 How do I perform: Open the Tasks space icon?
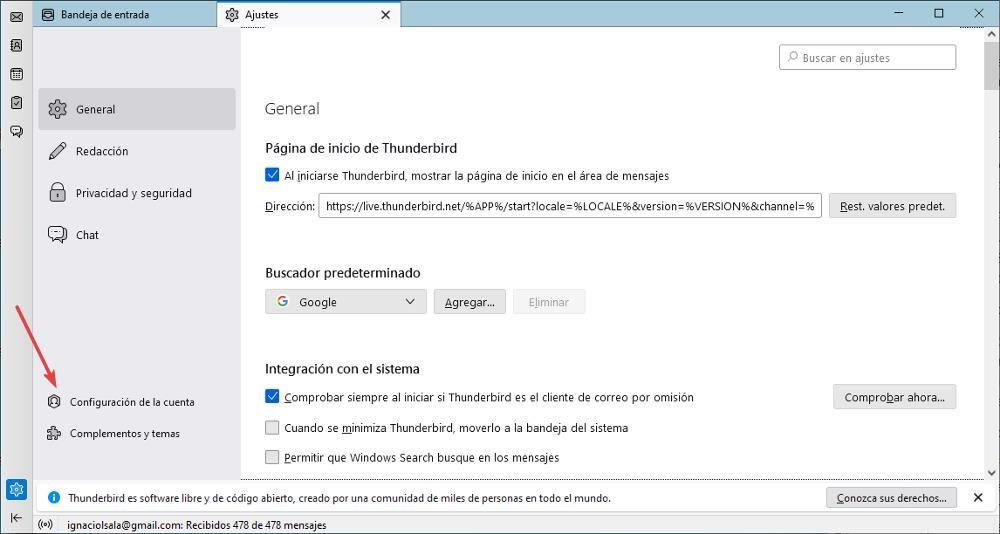(17, 102)
